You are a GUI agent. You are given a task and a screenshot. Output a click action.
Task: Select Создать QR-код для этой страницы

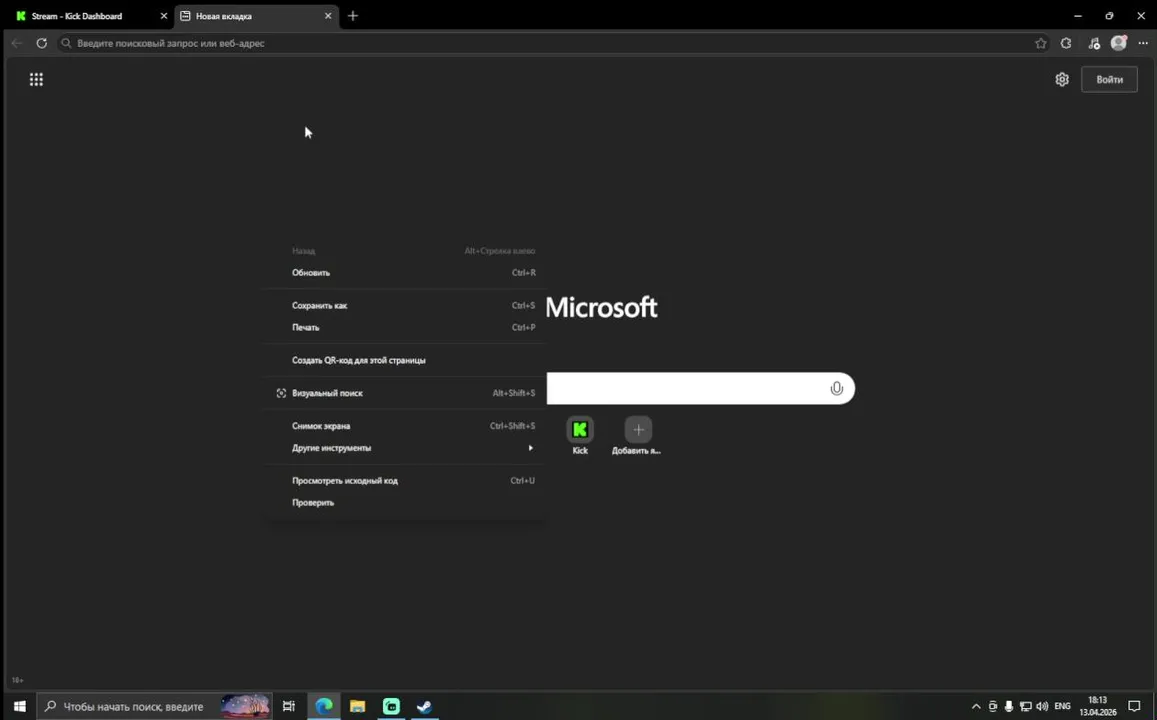point(405,361)
